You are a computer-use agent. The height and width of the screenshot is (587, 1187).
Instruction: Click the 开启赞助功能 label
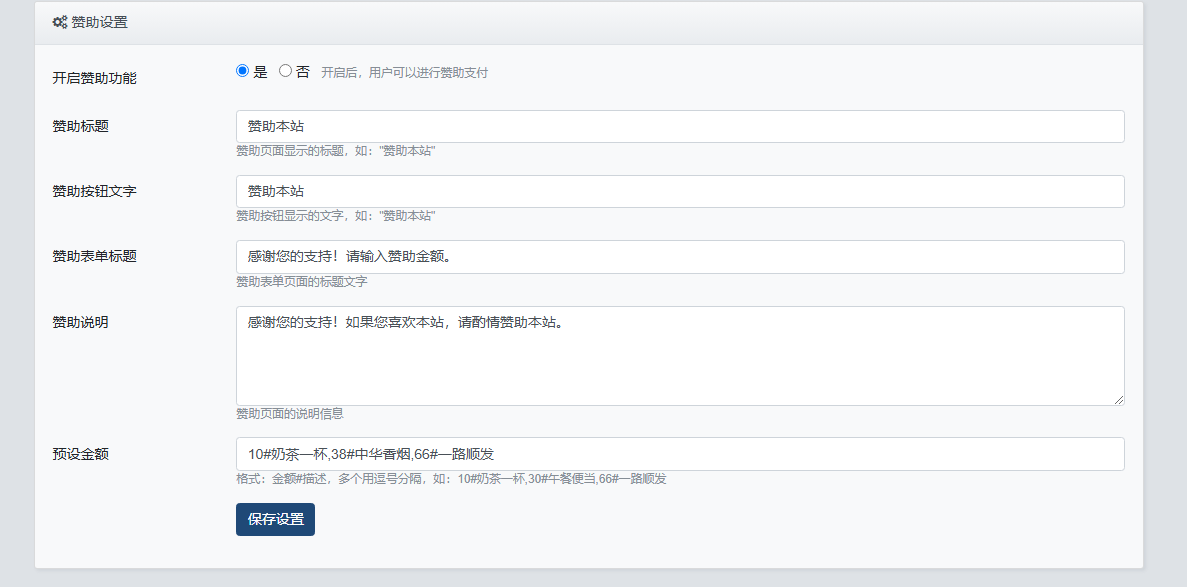(x=94, y=78)
